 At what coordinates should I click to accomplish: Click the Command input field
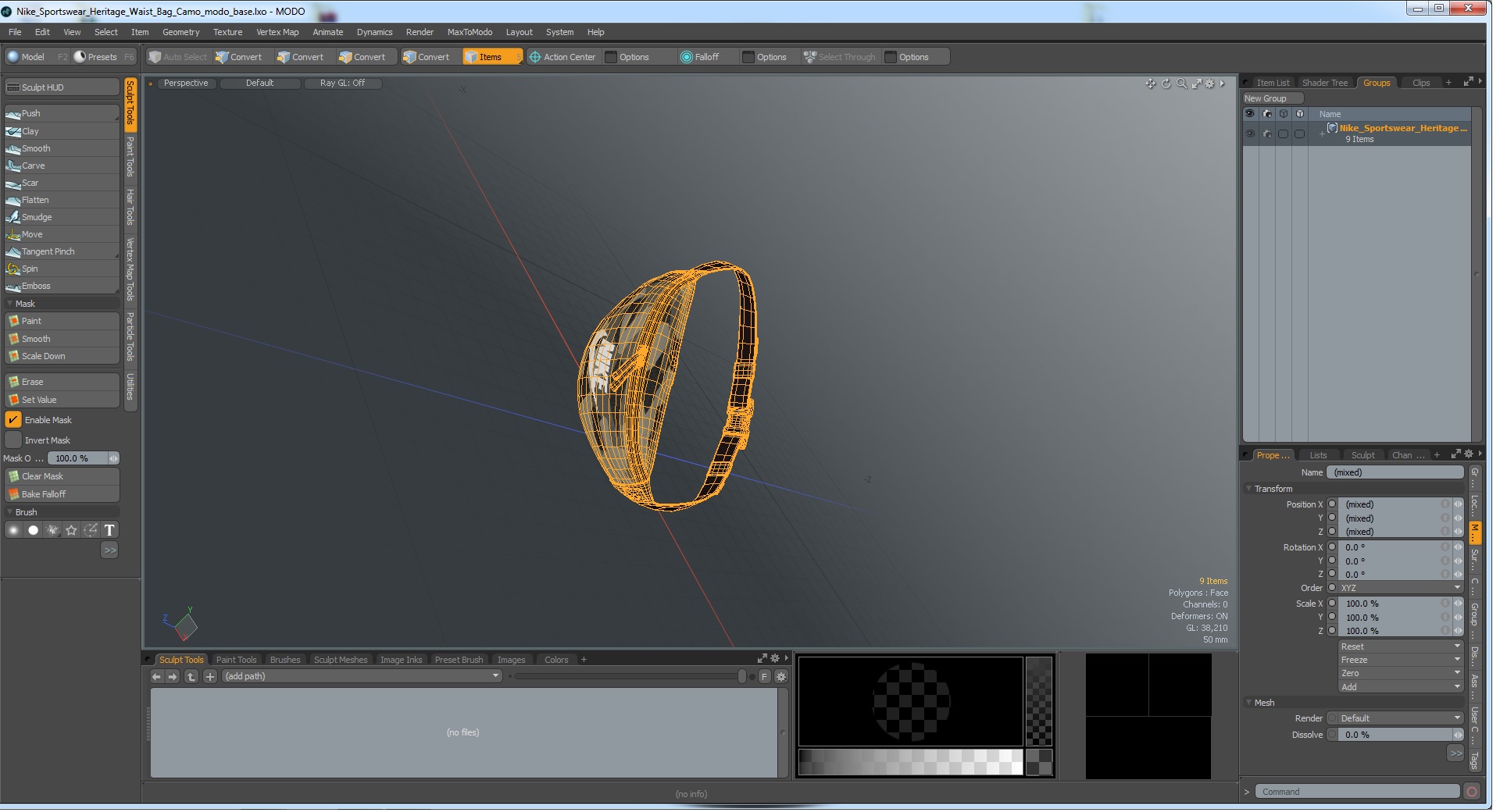click(x=1357, y=792)
